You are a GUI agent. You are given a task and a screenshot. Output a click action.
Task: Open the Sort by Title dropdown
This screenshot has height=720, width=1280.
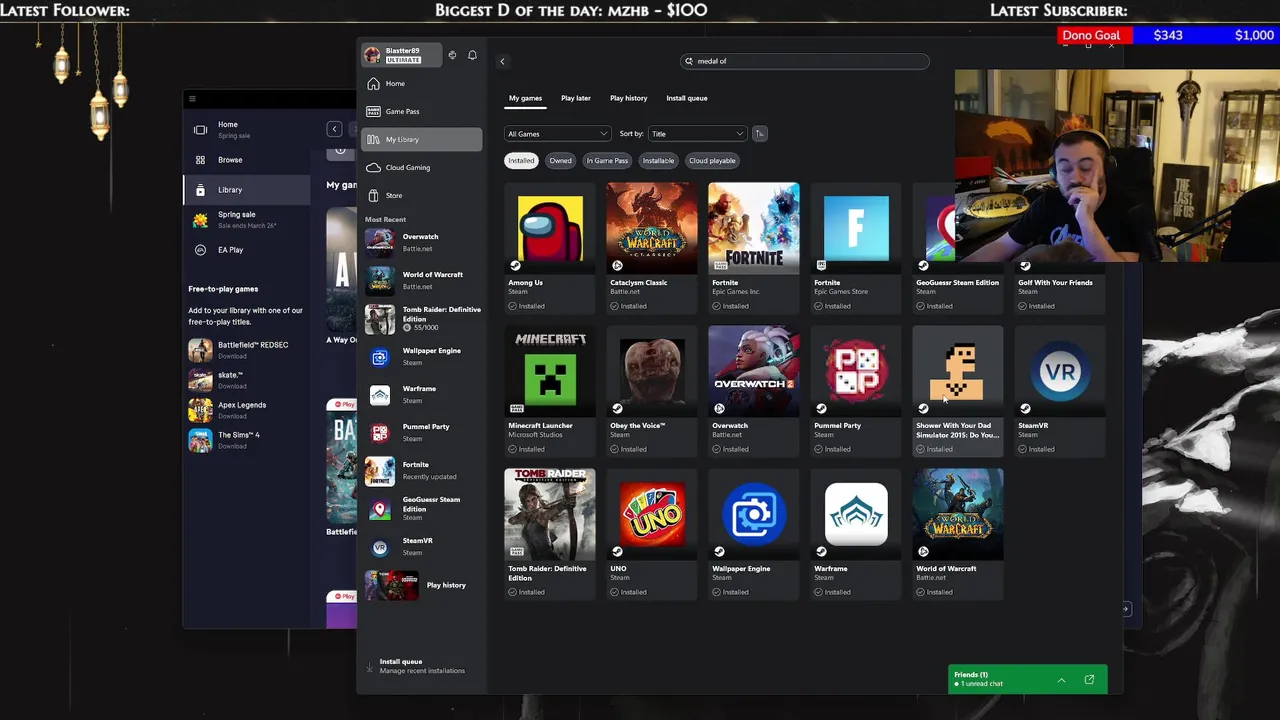697,134
